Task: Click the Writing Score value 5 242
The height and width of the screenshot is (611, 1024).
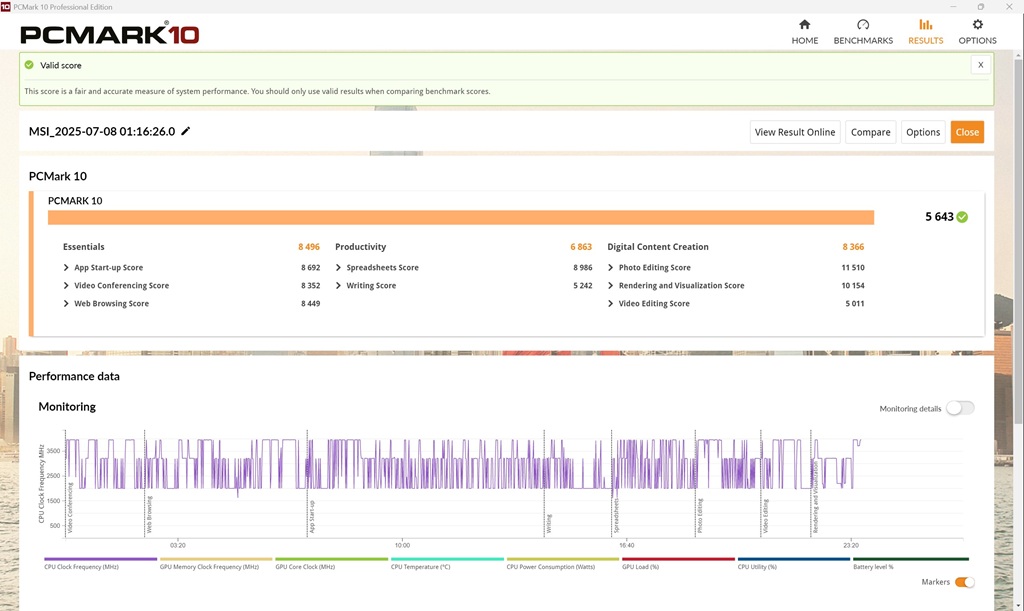Action: (583, 285)
